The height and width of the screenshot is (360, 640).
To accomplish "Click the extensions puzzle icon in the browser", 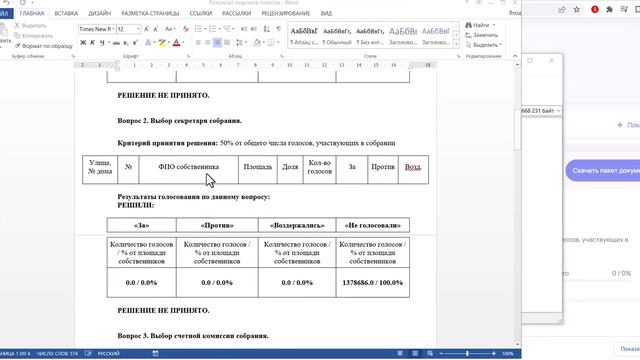I will coord(609,9).
